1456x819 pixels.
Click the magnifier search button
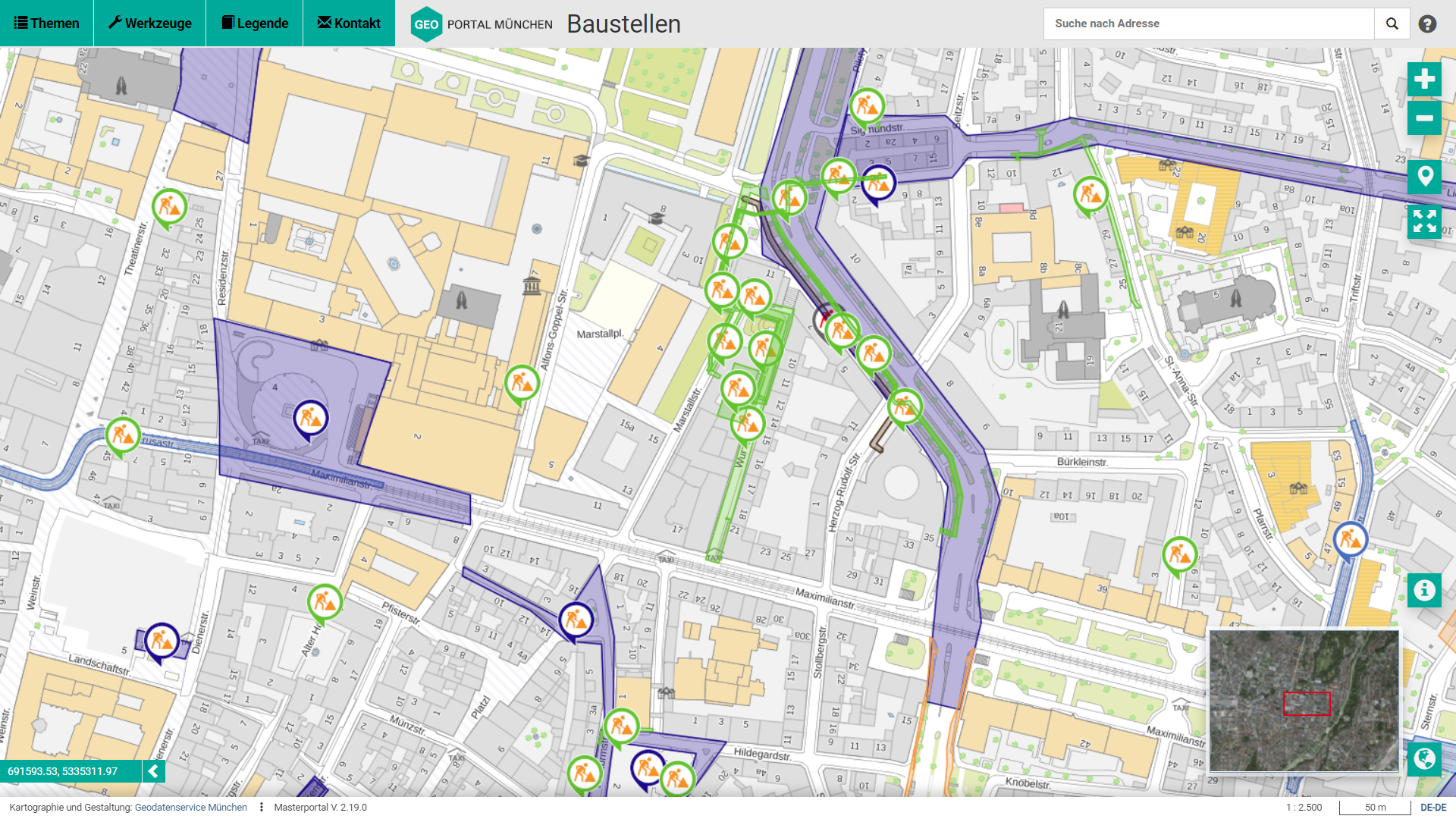[x=1392, y=24]
